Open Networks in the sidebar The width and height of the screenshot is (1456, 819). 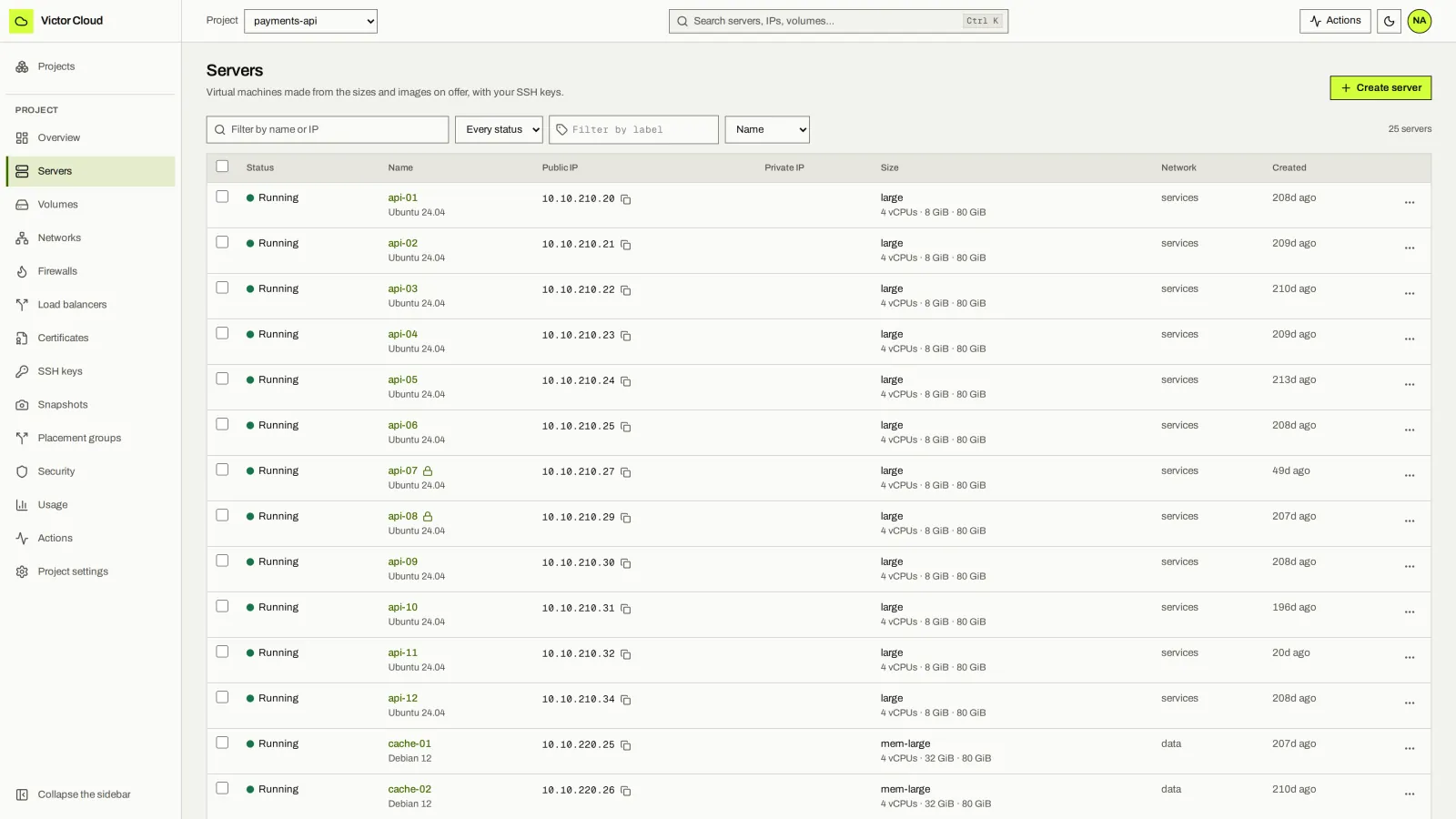[x=90, y=238]
